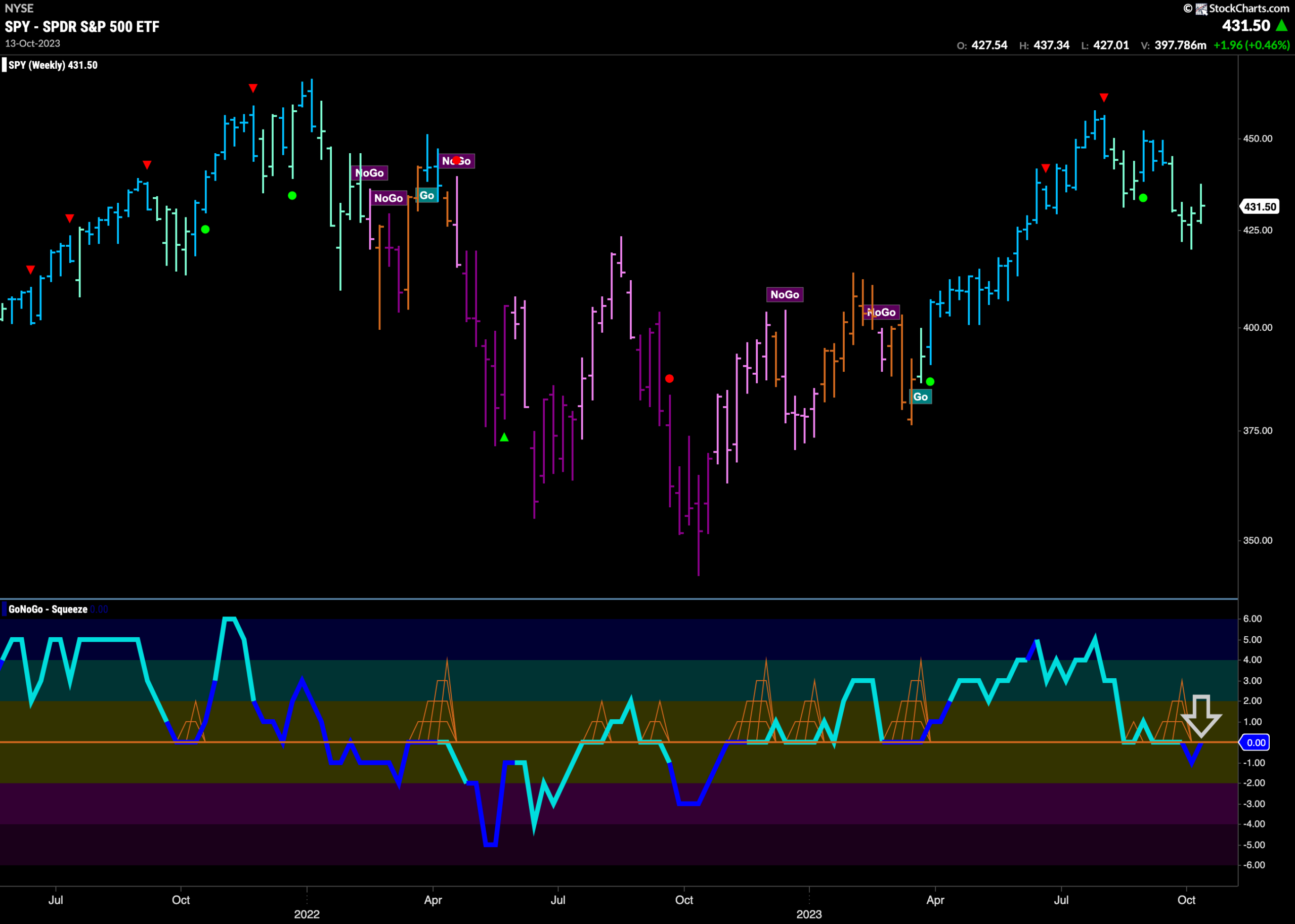
Task: Click the red dot near October 2022
Action: click(x=669, y=378)
